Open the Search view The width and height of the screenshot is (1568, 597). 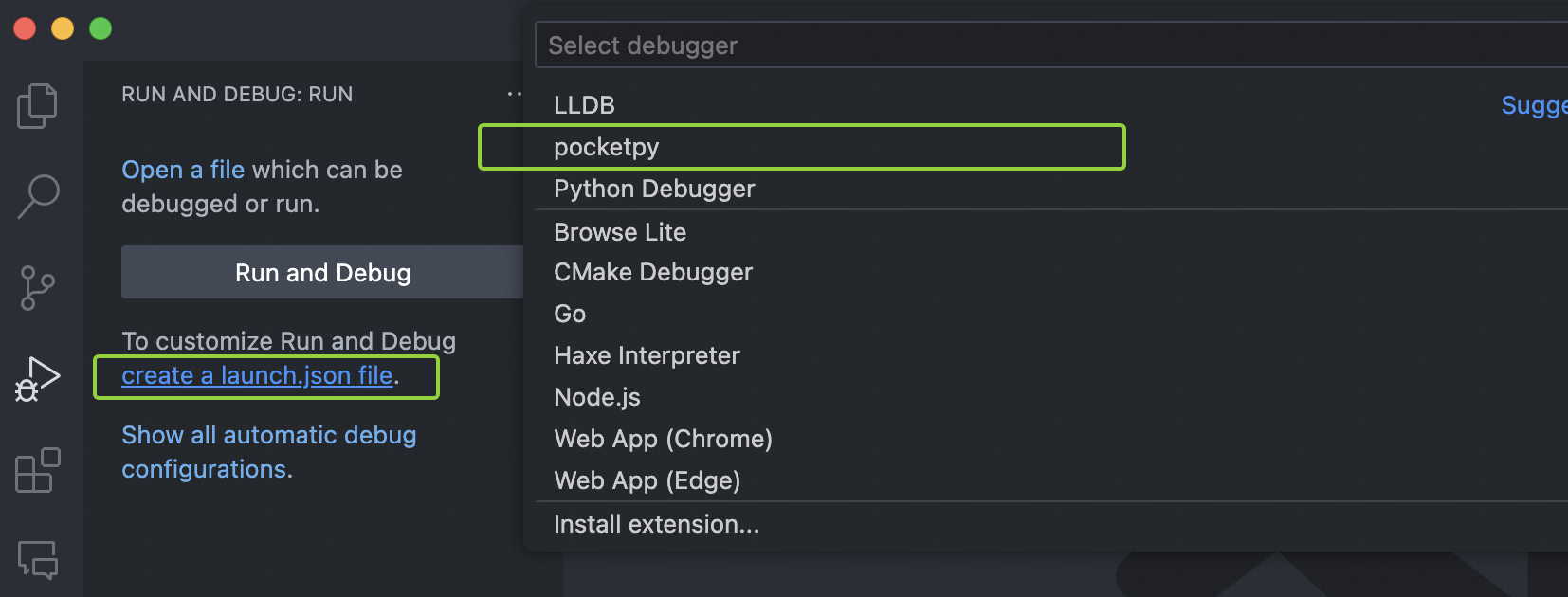[38, 194]
